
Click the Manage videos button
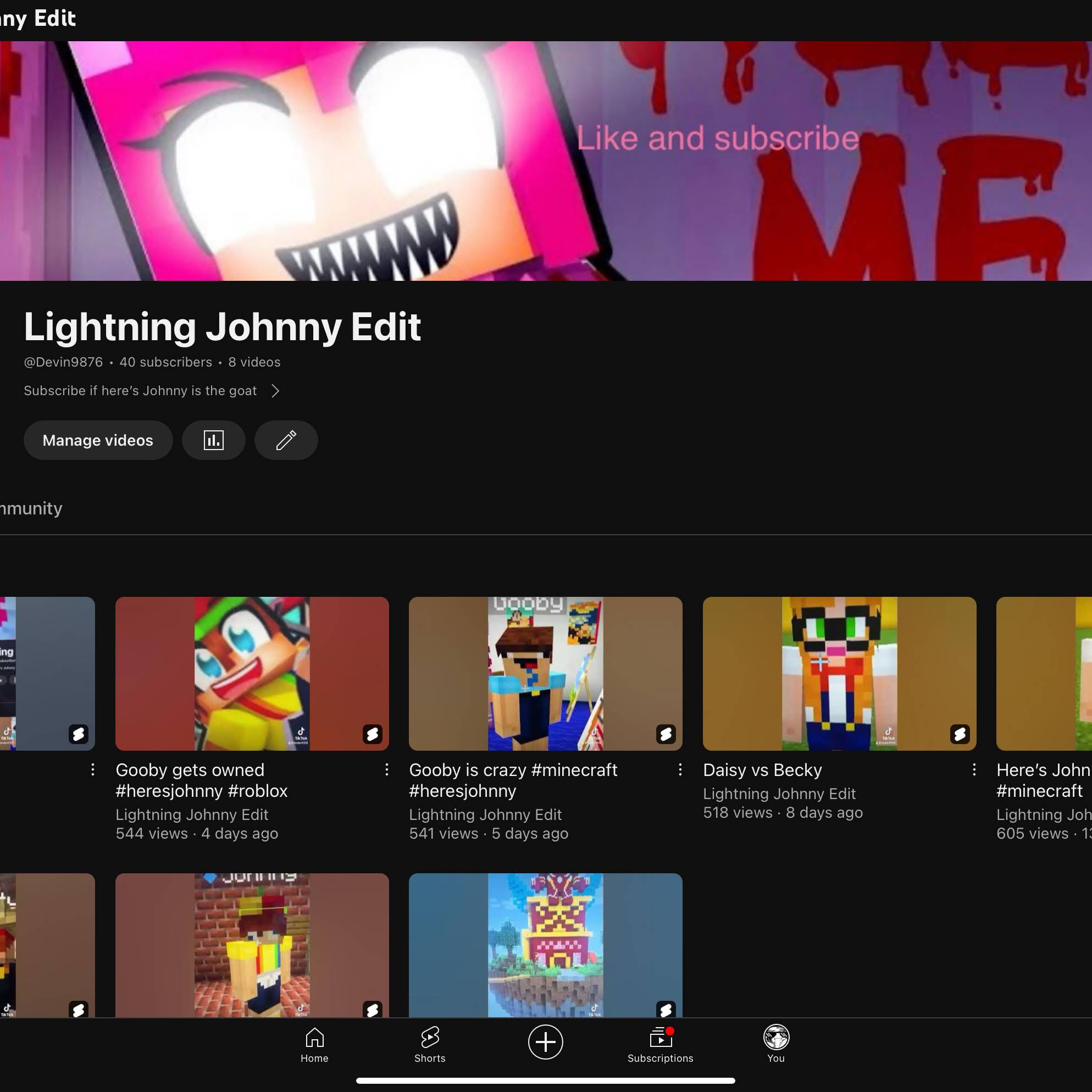(98, 440)
